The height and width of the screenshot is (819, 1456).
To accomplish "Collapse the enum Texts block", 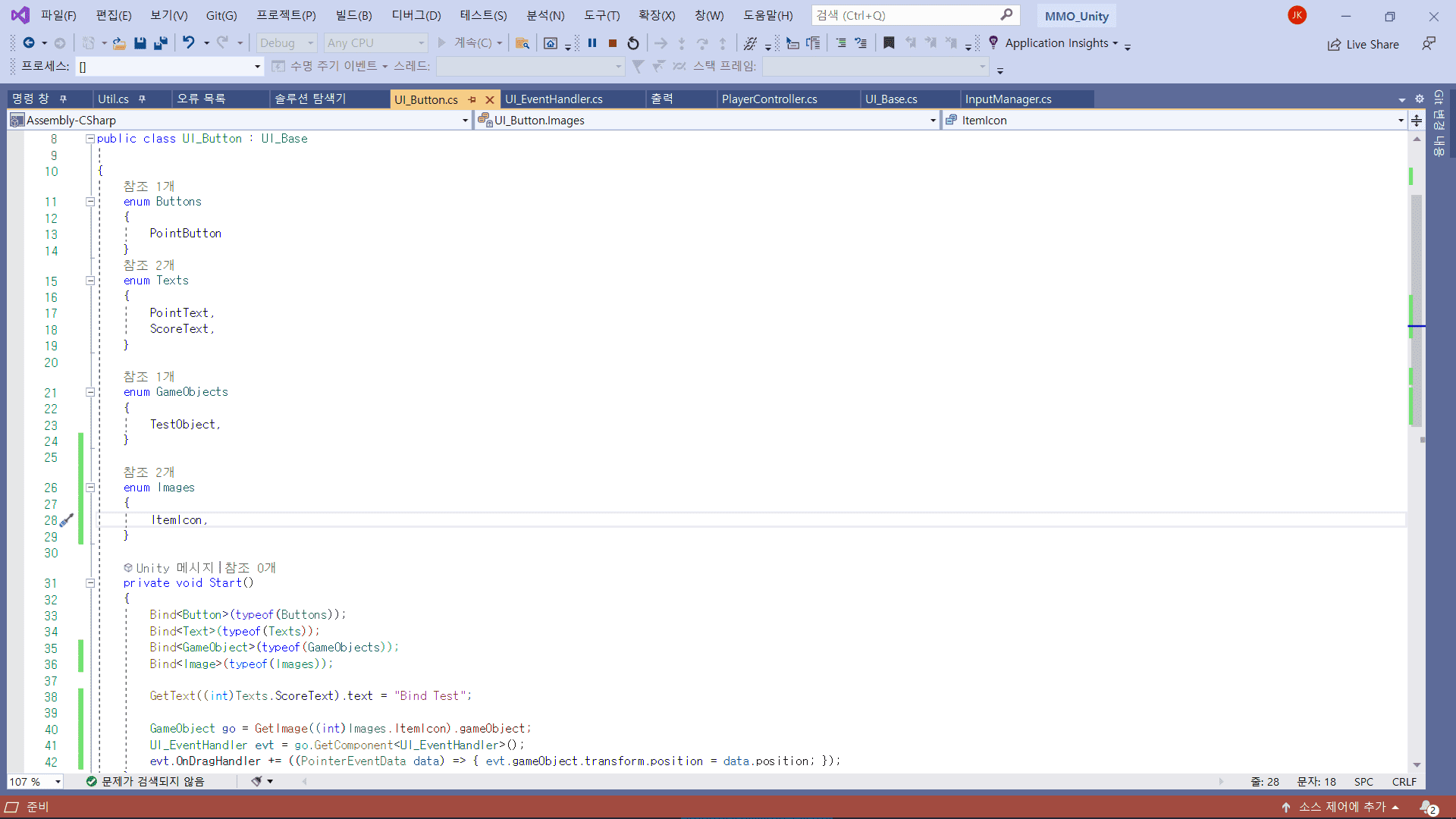I will pos(90,281).
